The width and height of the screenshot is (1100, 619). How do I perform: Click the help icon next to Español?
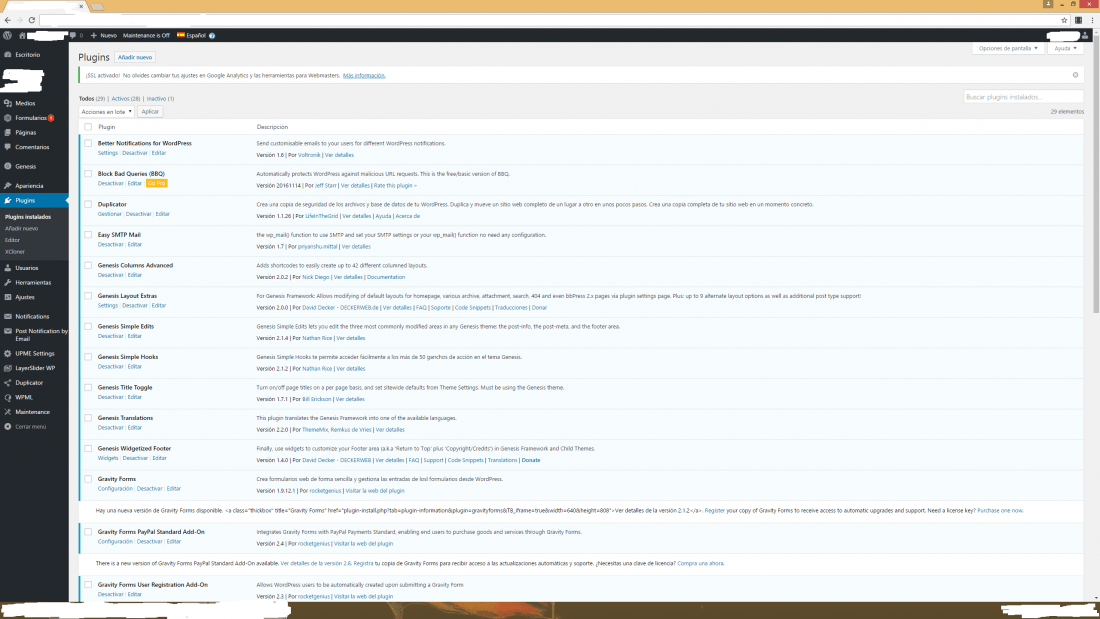tap(212, 36)
